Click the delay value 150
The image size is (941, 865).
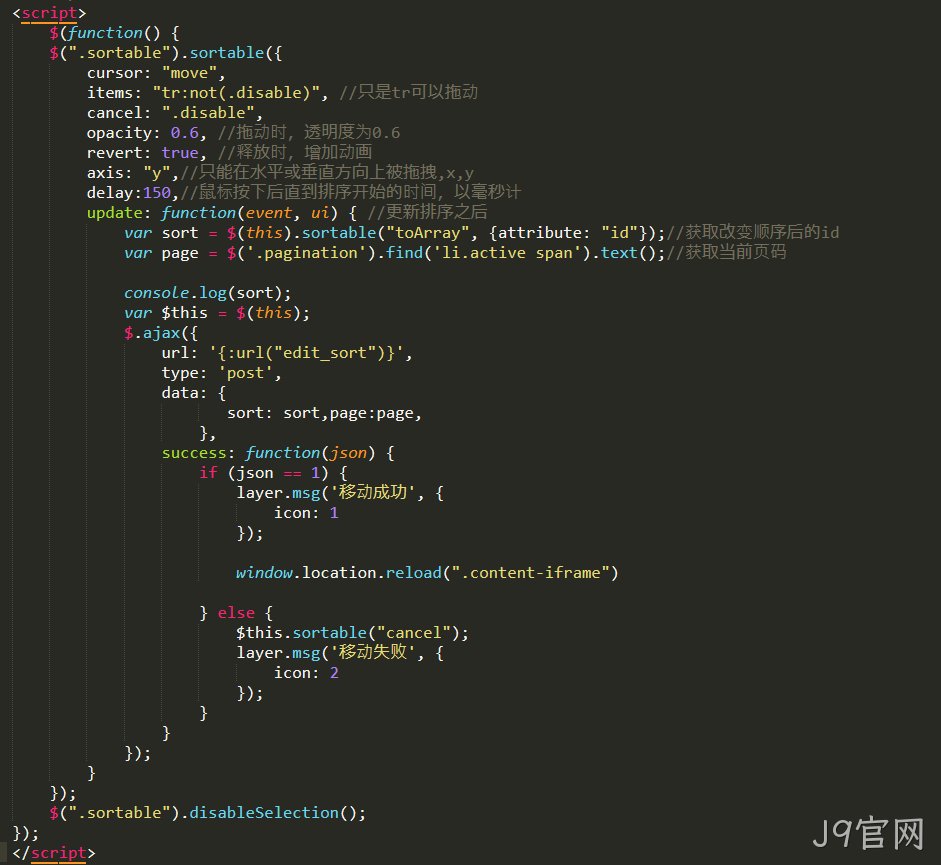157,193
